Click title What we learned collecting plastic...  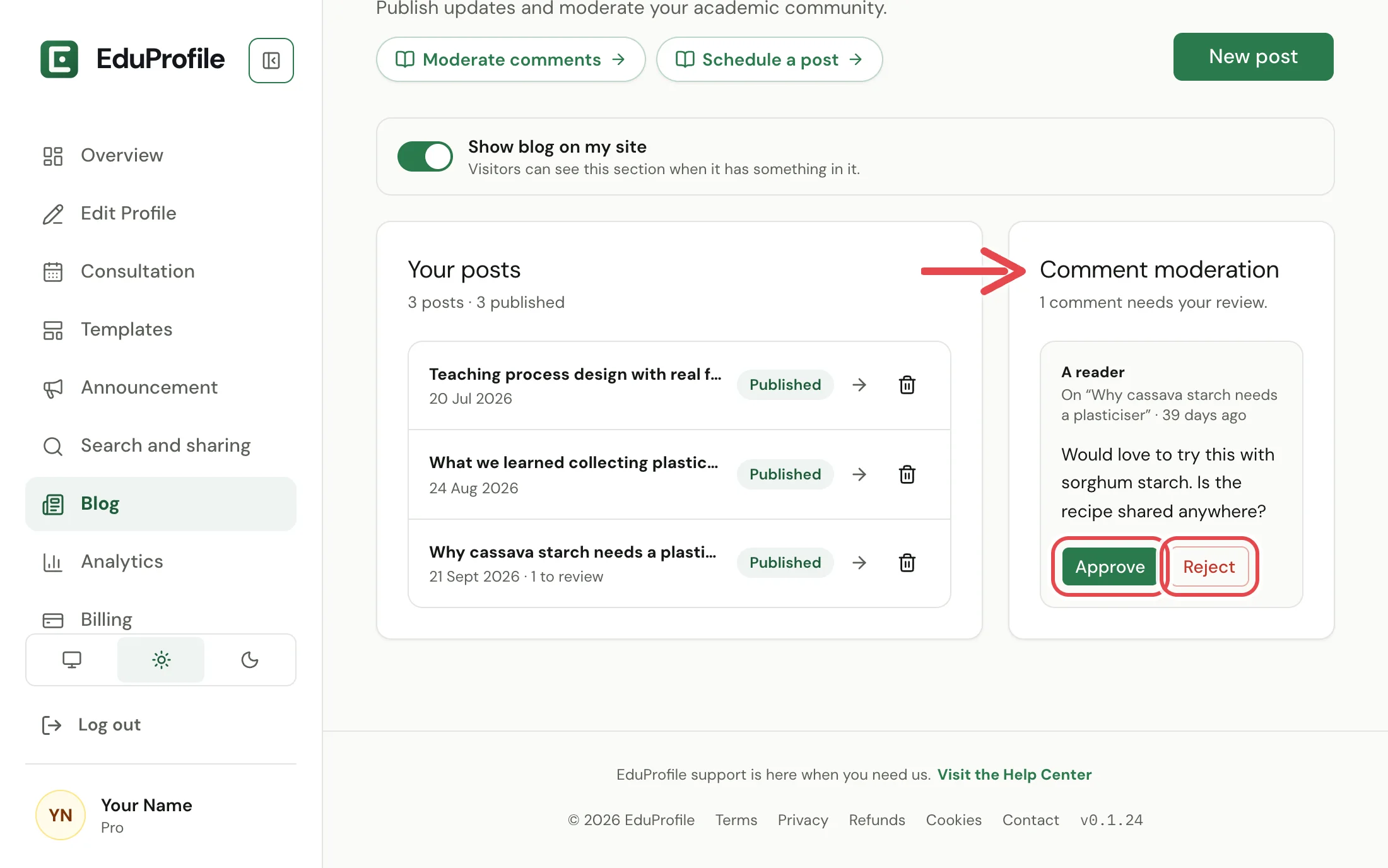coord(573,462)
